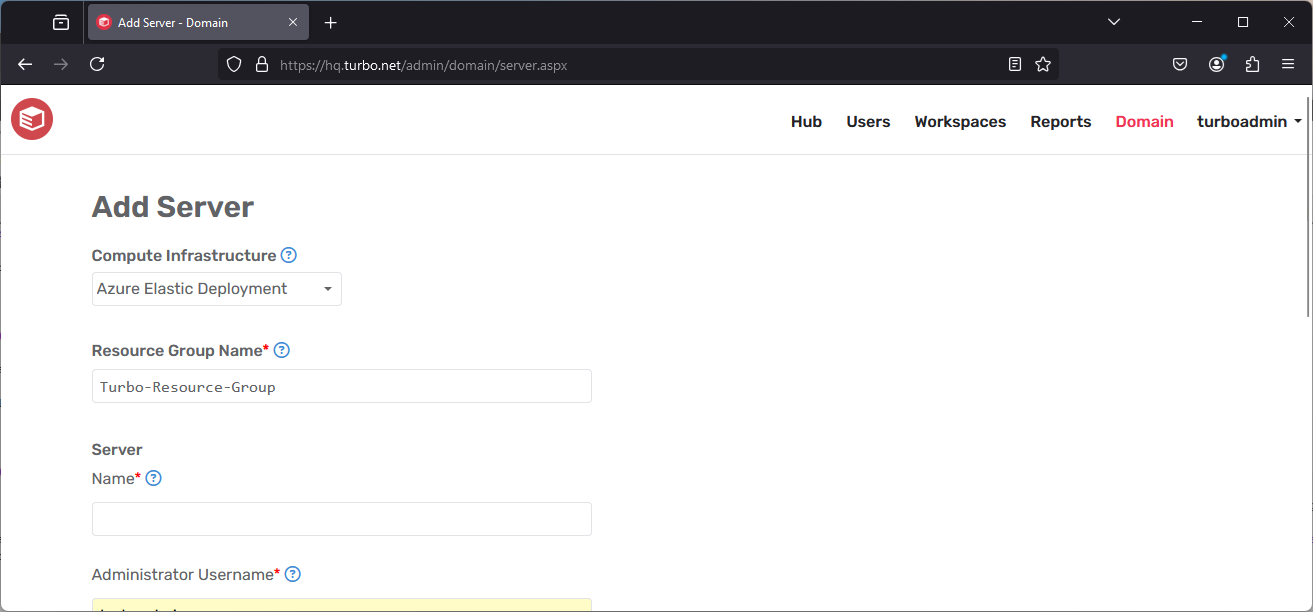
Task: Click the Add Server - Domain browser tab
Action: pyautogui.click(x=190, y=21)
